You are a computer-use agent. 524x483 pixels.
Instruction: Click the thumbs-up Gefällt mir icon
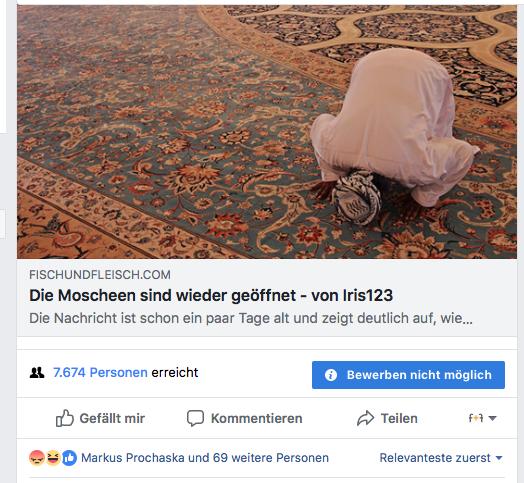[64, 418]
